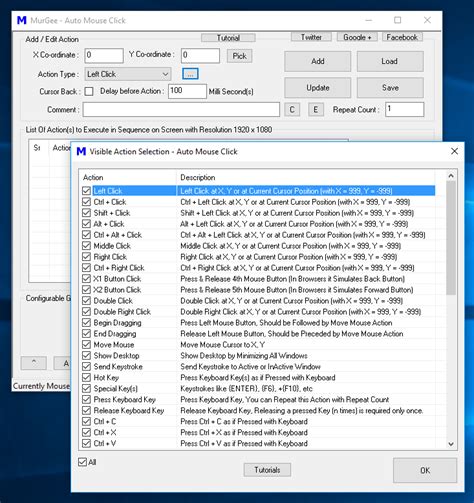Uncheck the All checkbox
Image resolution: width=474 pixels, height=503 pixels.
point(82,462)
